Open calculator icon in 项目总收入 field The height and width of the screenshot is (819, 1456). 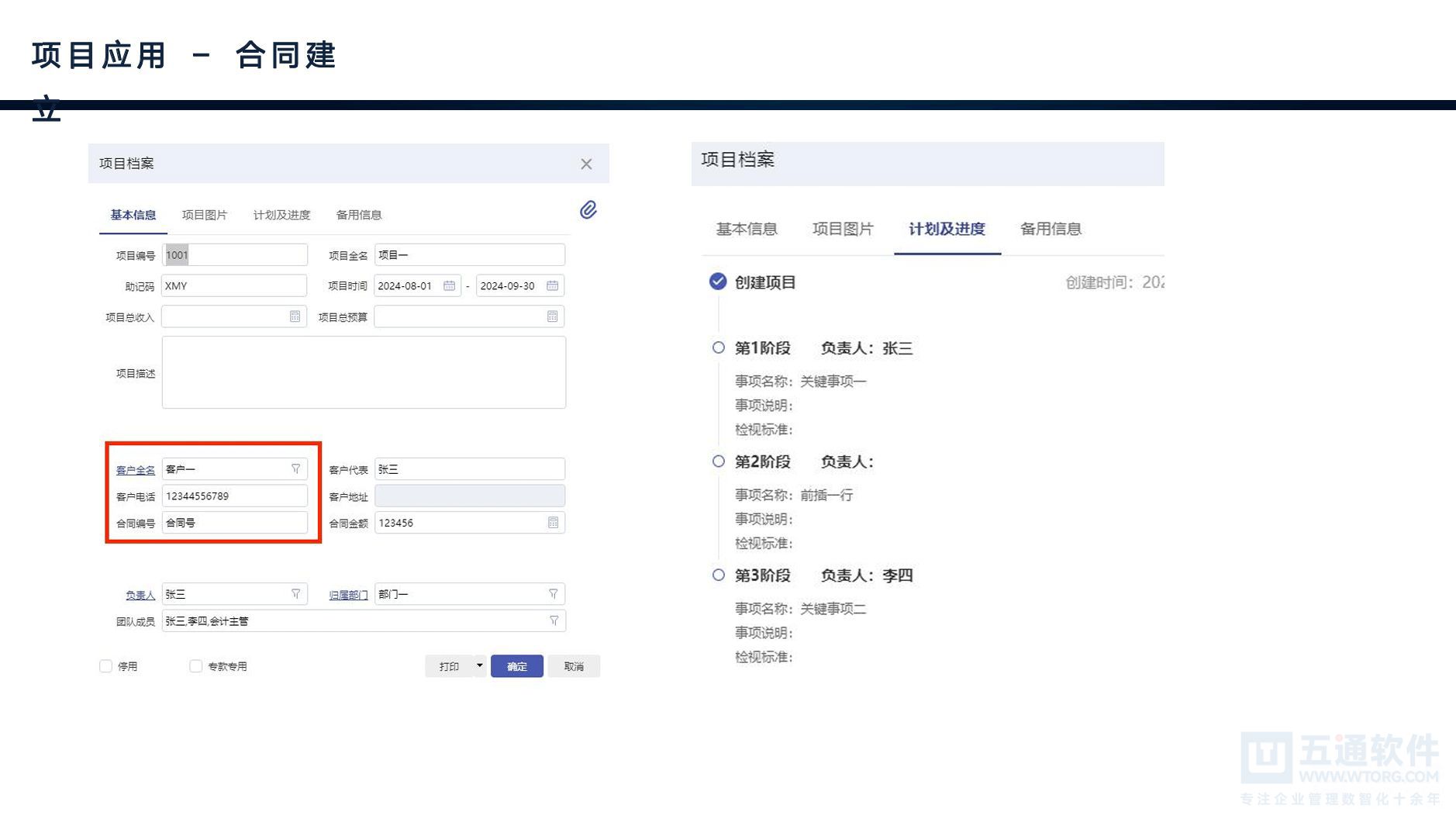click(x=295, y=316)
